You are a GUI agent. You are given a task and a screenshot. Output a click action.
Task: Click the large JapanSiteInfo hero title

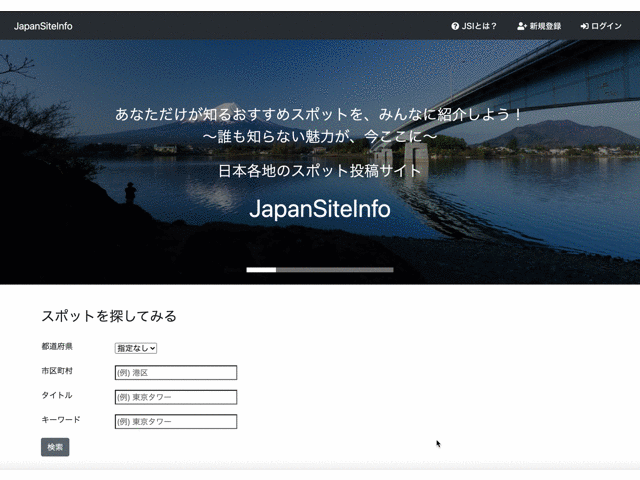320,209
